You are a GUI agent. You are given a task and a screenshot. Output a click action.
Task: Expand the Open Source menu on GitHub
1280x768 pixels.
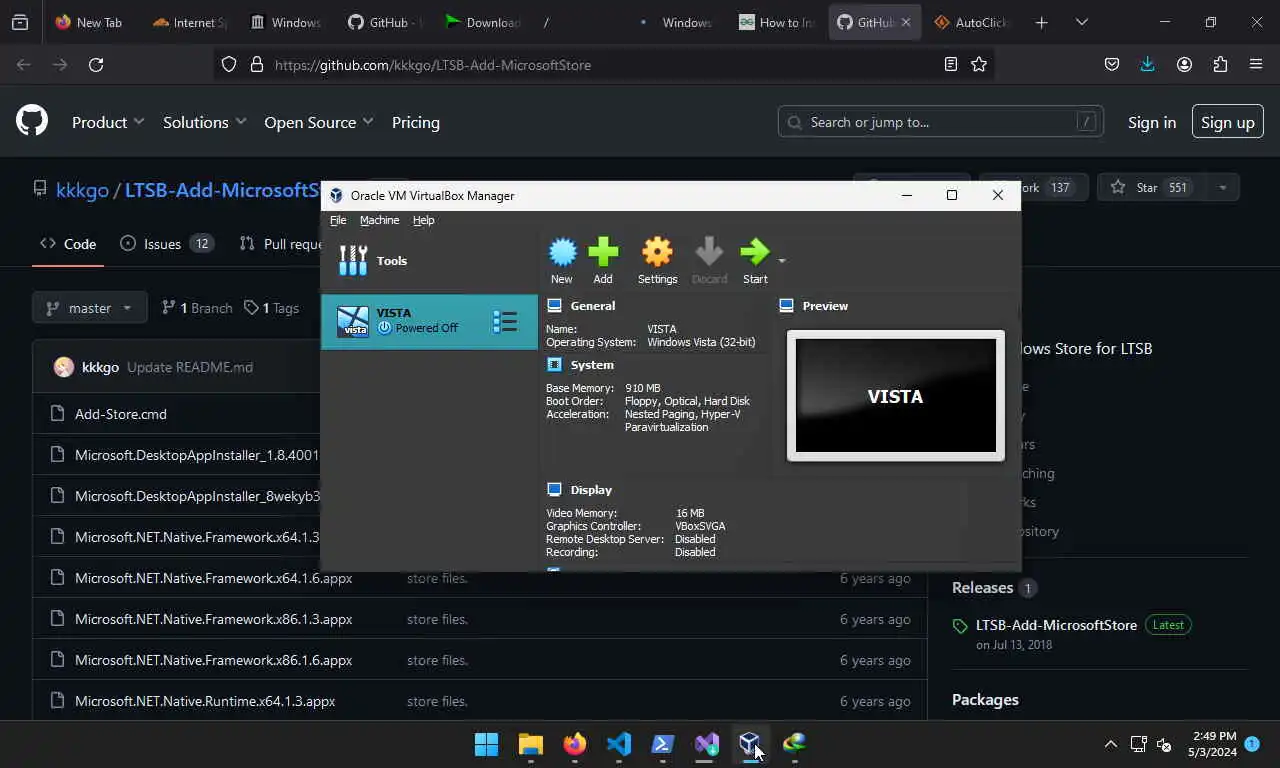[x=319, y=122]
